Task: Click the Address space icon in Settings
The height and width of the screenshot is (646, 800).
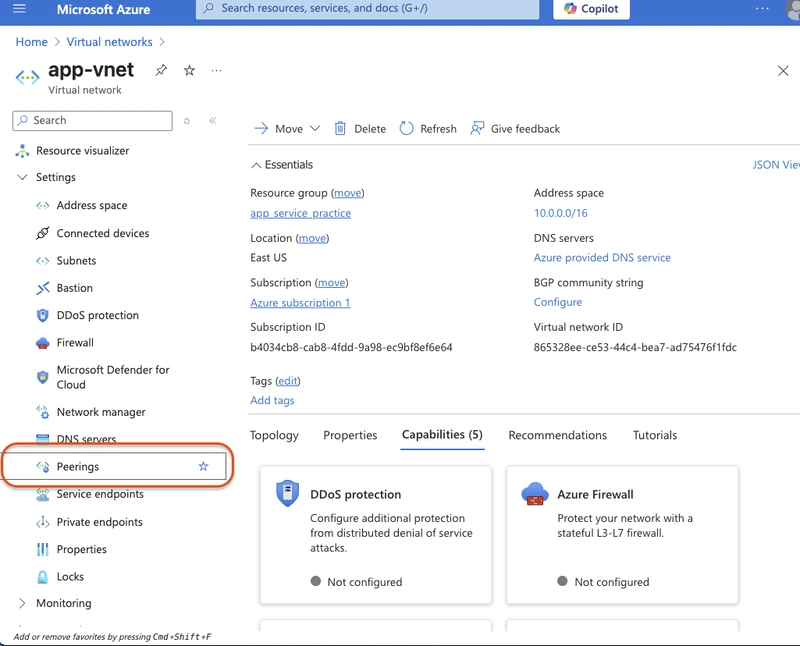Action: click(x=43, y=206)
